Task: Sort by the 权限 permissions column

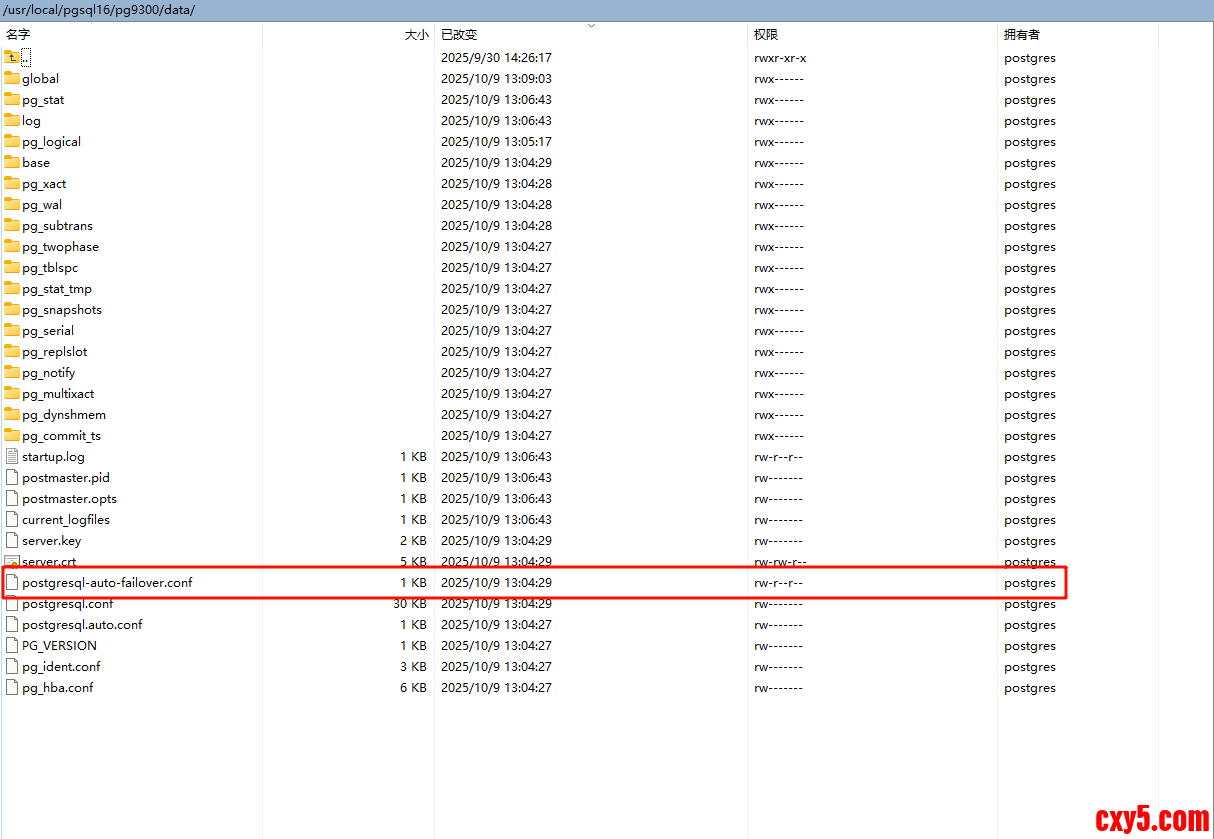Action: point(765,34)
